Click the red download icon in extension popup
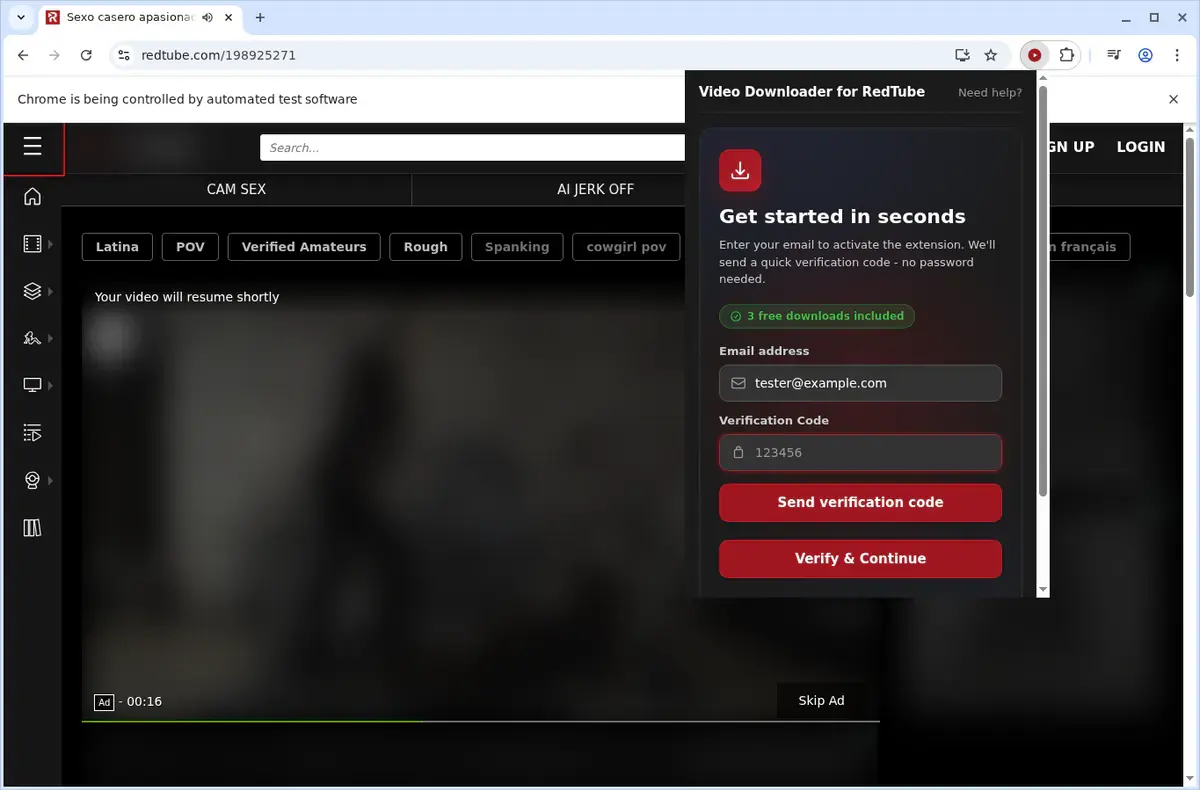 click(740, 170)
